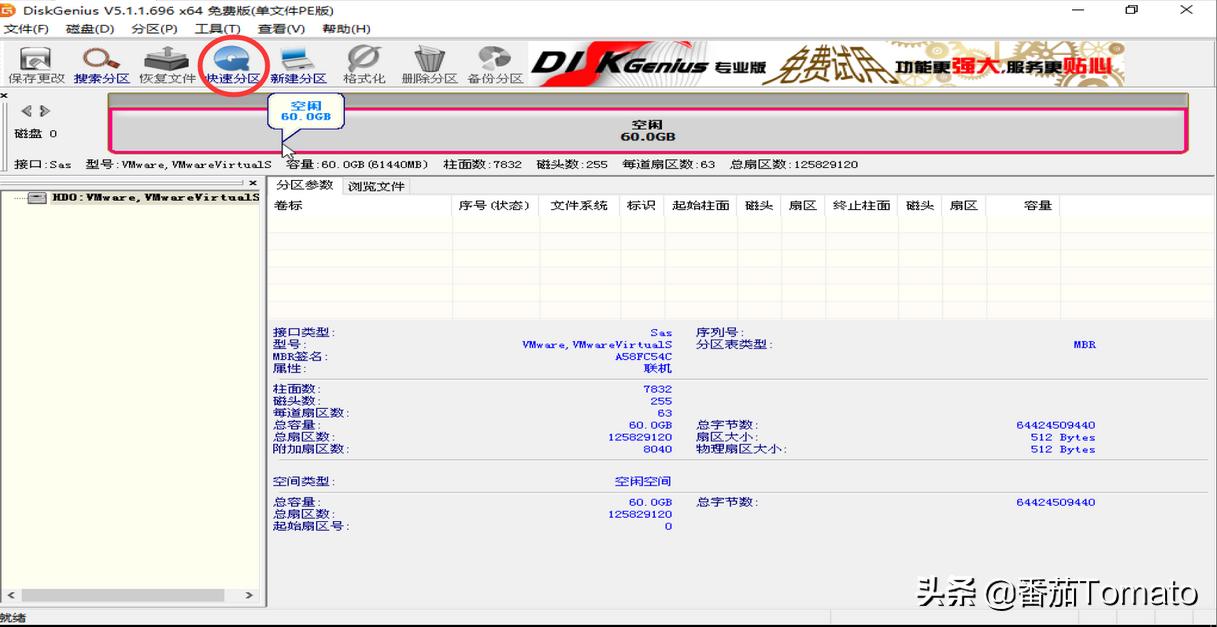Click the 空间类型 value 空闲空间

[643, 481]
